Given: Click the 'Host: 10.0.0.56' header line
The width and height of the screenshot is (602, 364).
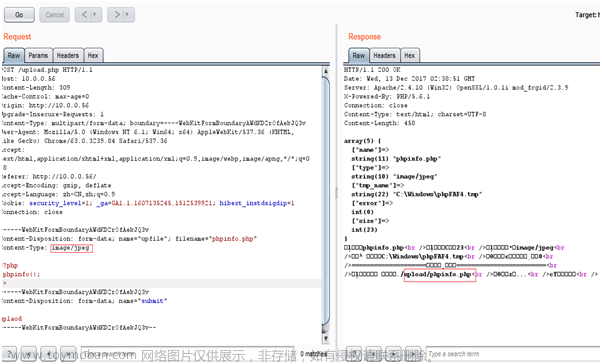Looking at the screenshot, I should coord(28,79).
